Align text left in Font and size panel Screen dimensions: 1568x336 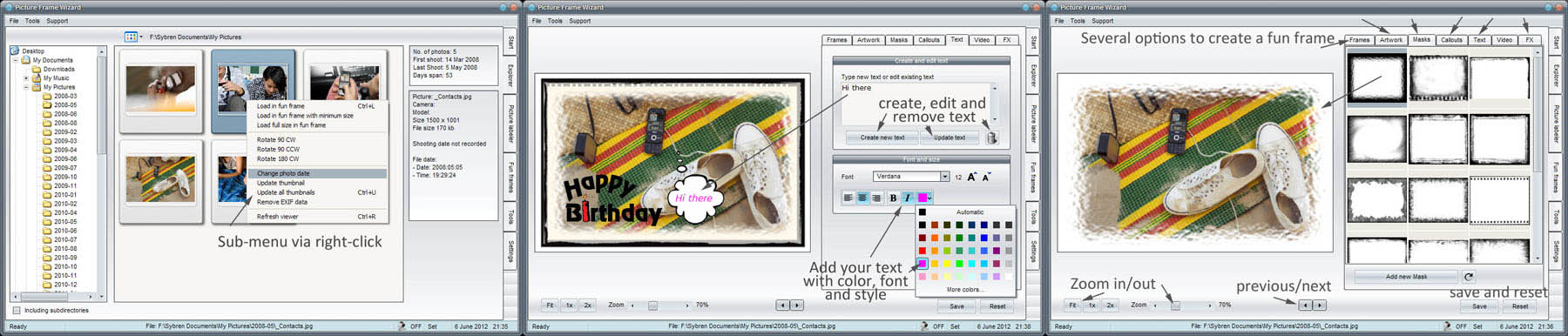tap(848, 198)
